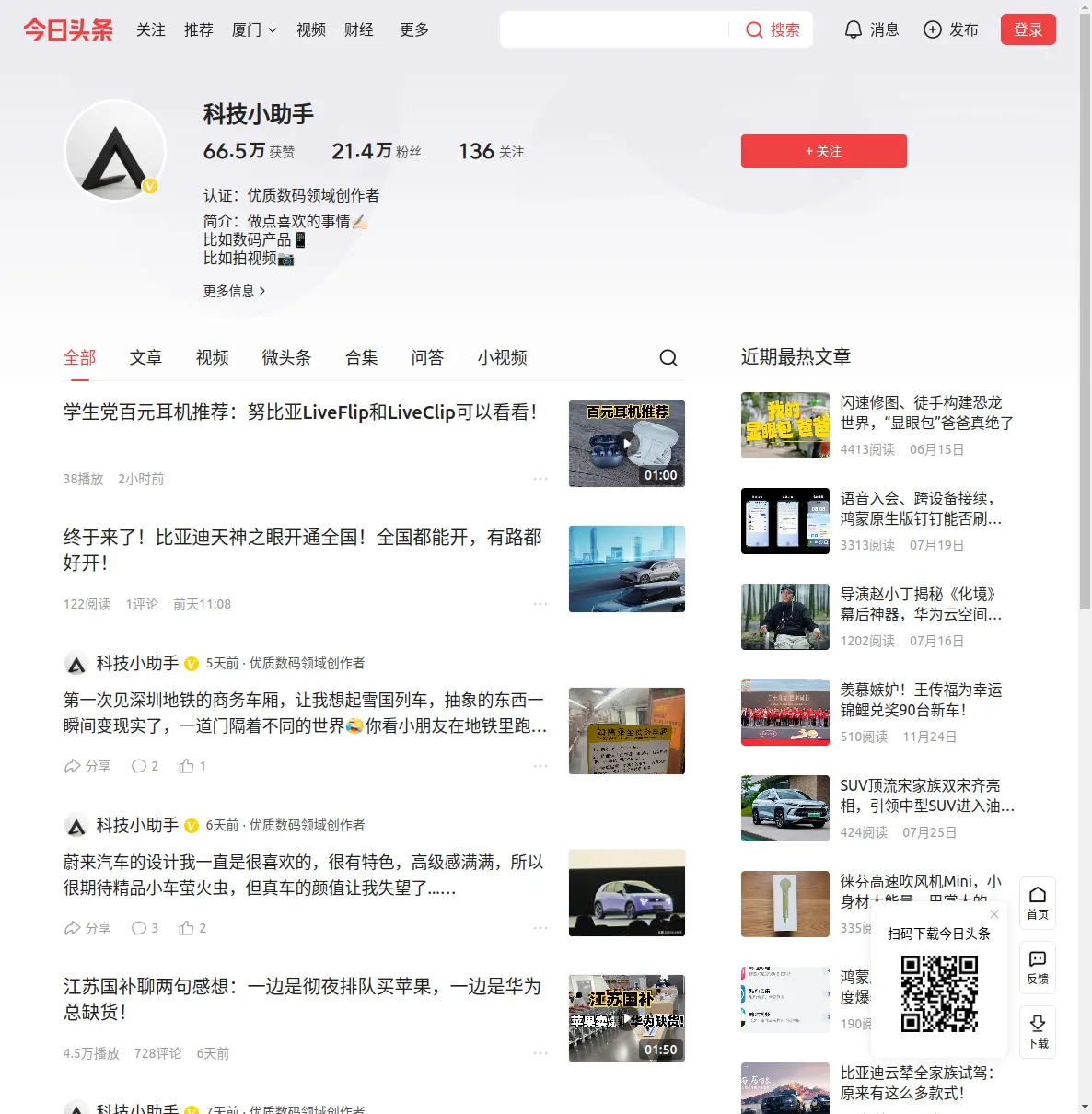The width and height of the screenshot is (1092, 1114).
Task: Open the 终于来了！比亚迪天神之眼 article
Action: [303, 550]
